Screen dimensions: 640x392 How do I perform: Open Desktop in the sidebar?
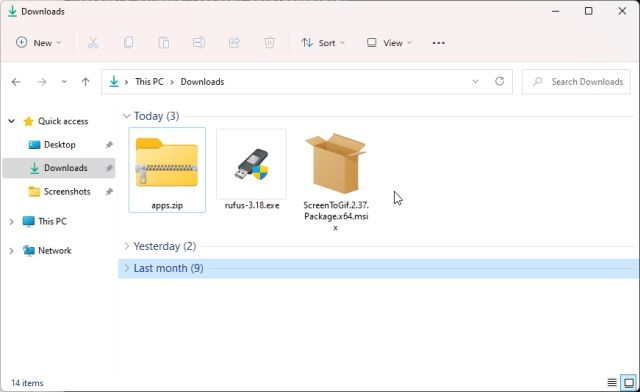pyautogui.click(x=60, y=145)
